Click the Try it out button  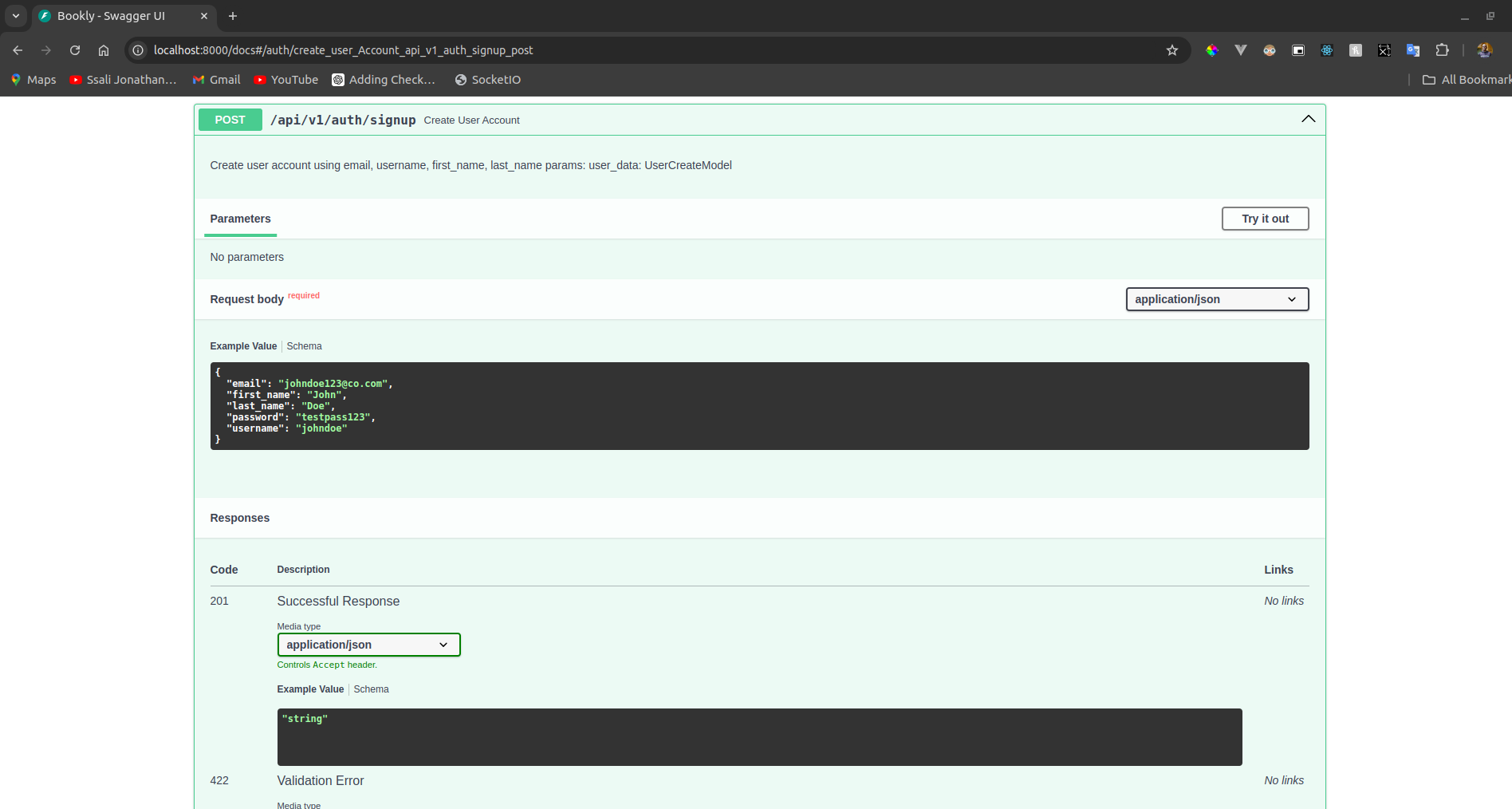pyautogui.click(x=1265, y=219)
